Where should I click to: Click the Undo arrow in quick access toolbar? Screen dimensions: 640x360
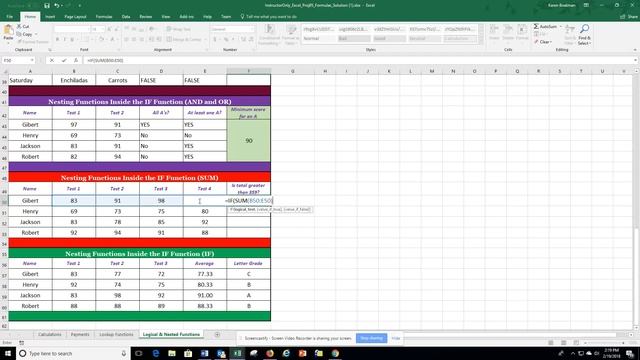pos(57,6)
